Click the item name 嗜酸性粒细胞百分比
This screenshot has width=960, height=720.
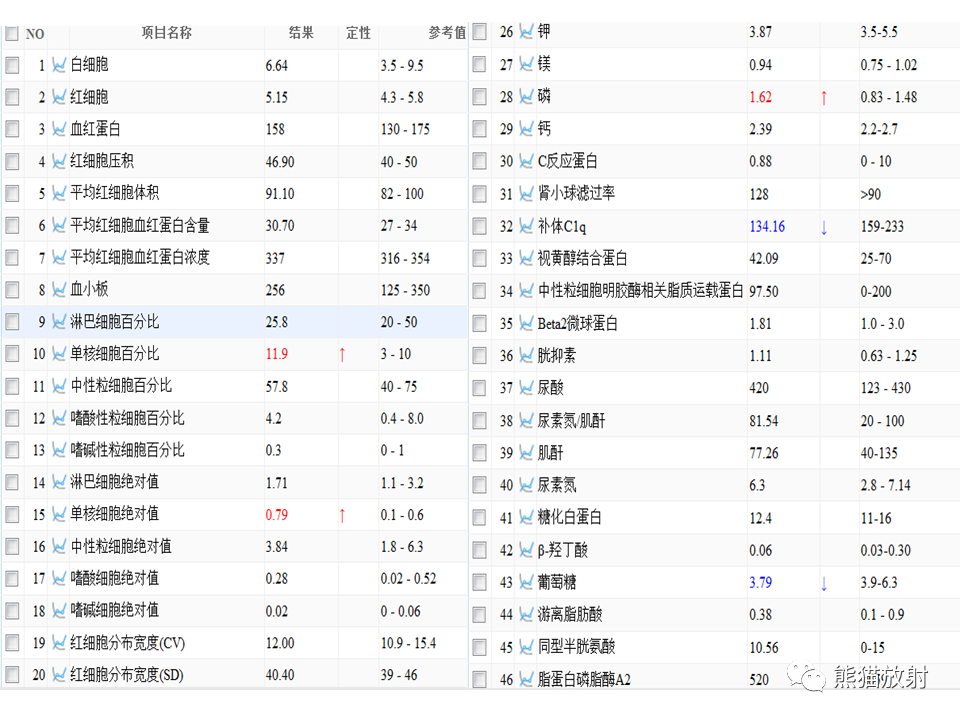pos(127,418)
